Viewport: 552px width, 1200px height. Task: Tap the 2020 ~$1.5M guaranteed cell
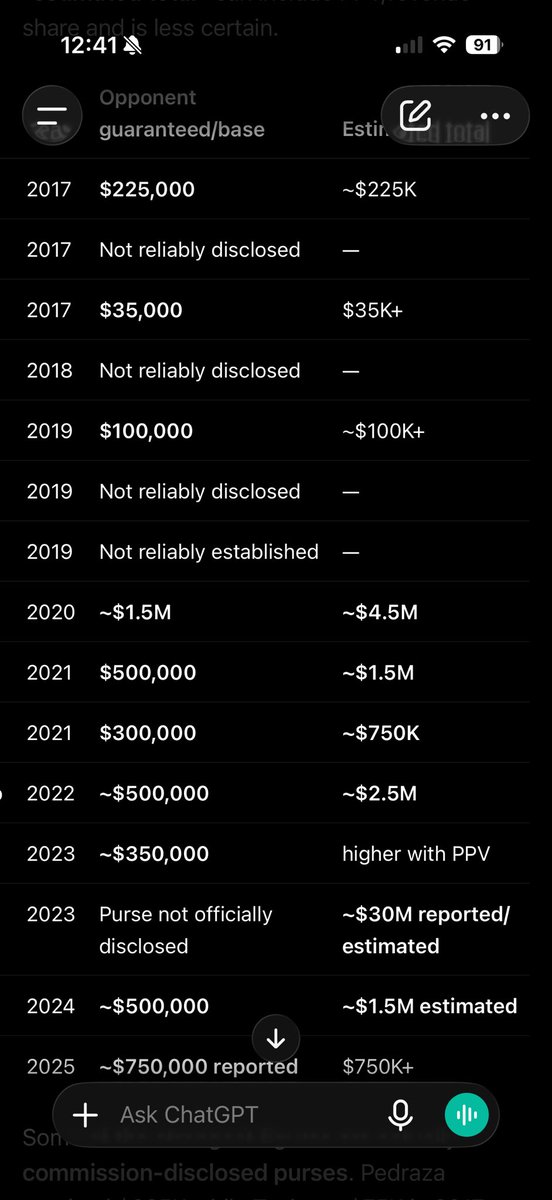[135, 612]
